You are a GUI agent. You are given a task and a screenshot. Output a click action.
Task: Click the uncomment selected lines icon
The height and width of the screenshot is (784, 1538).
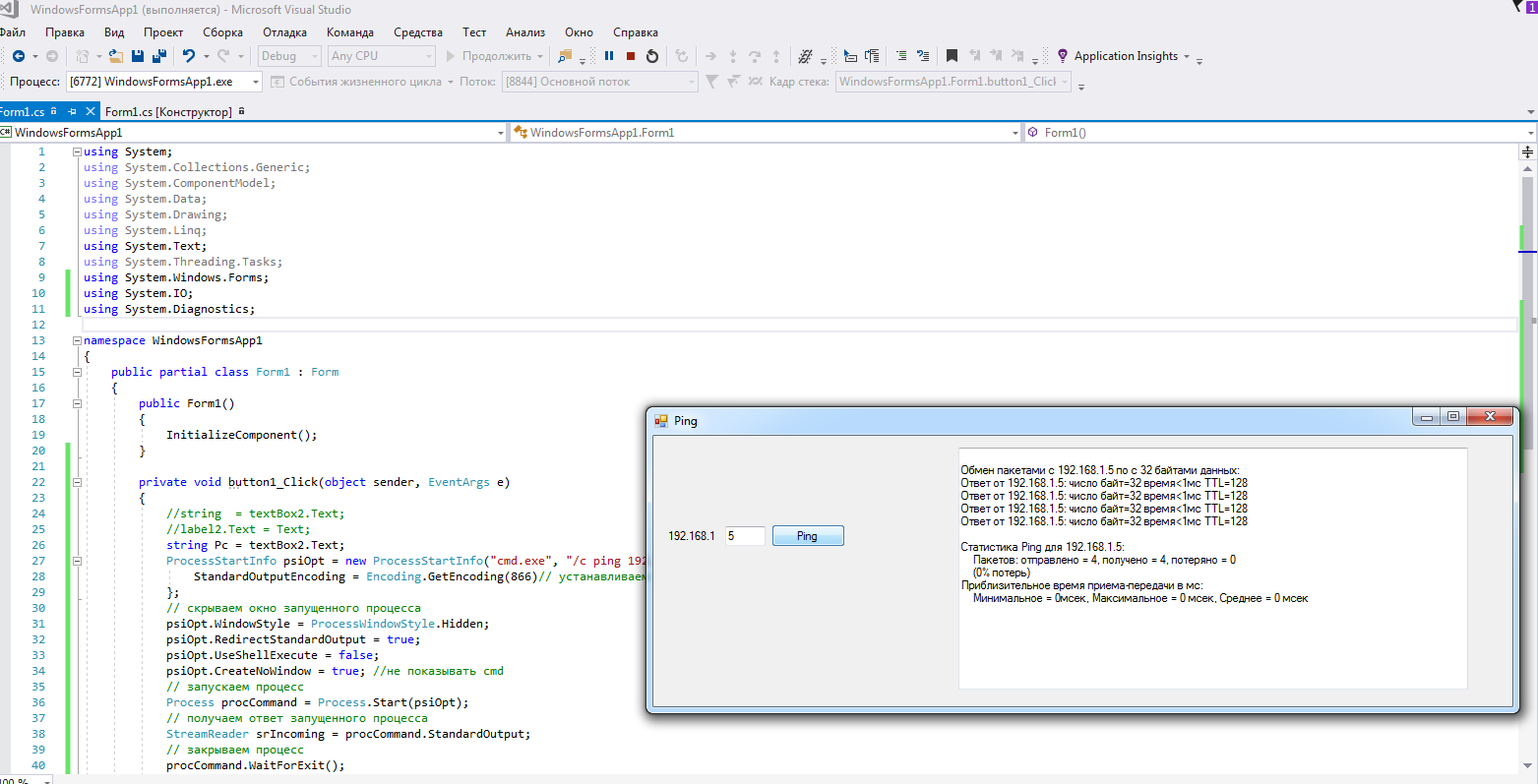coord(922,56)
